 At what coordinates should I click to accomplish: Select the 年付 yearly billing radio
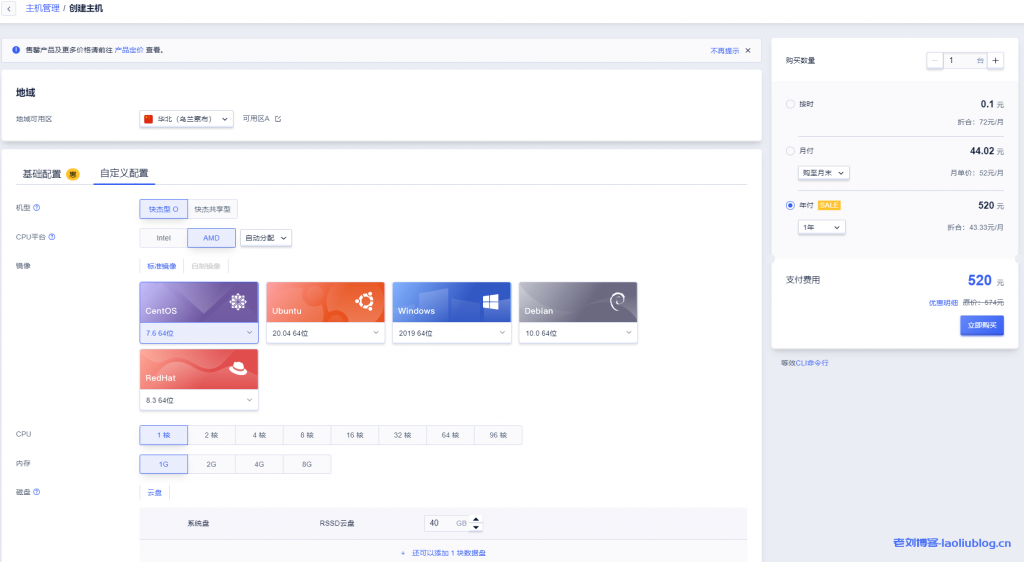pos(791,205)
